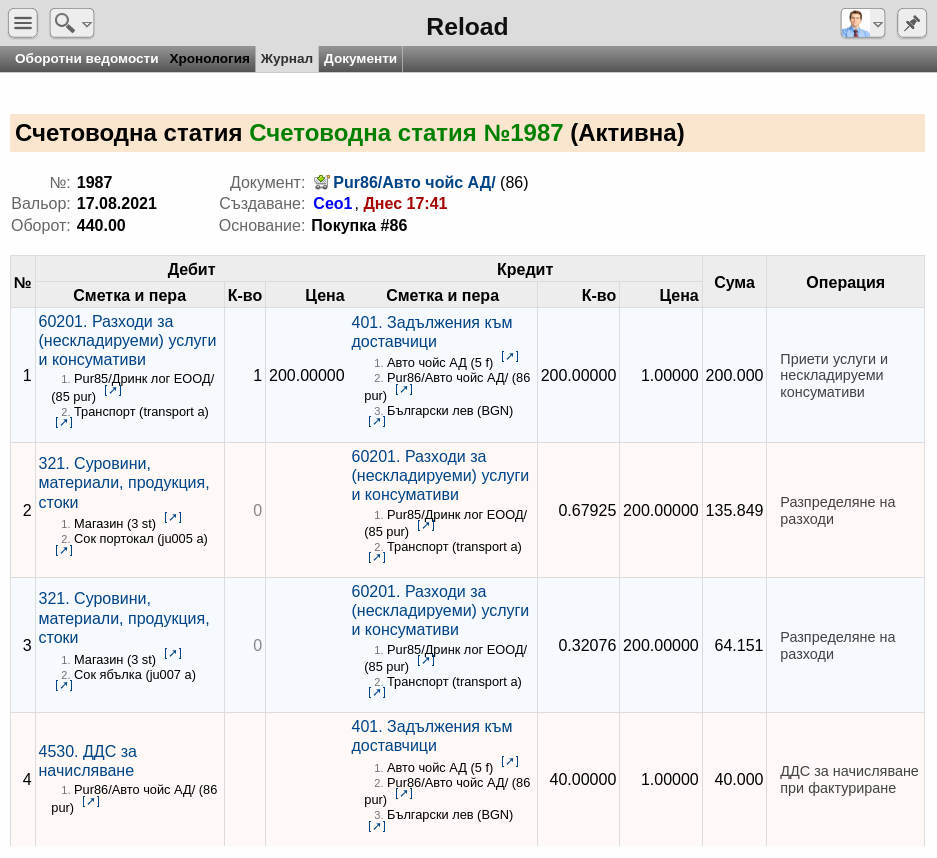The image size is (937, 858).
Task: Open external link icon for Транспорт (transport a) in row 1 debit
Action: [x=63, y=422]
